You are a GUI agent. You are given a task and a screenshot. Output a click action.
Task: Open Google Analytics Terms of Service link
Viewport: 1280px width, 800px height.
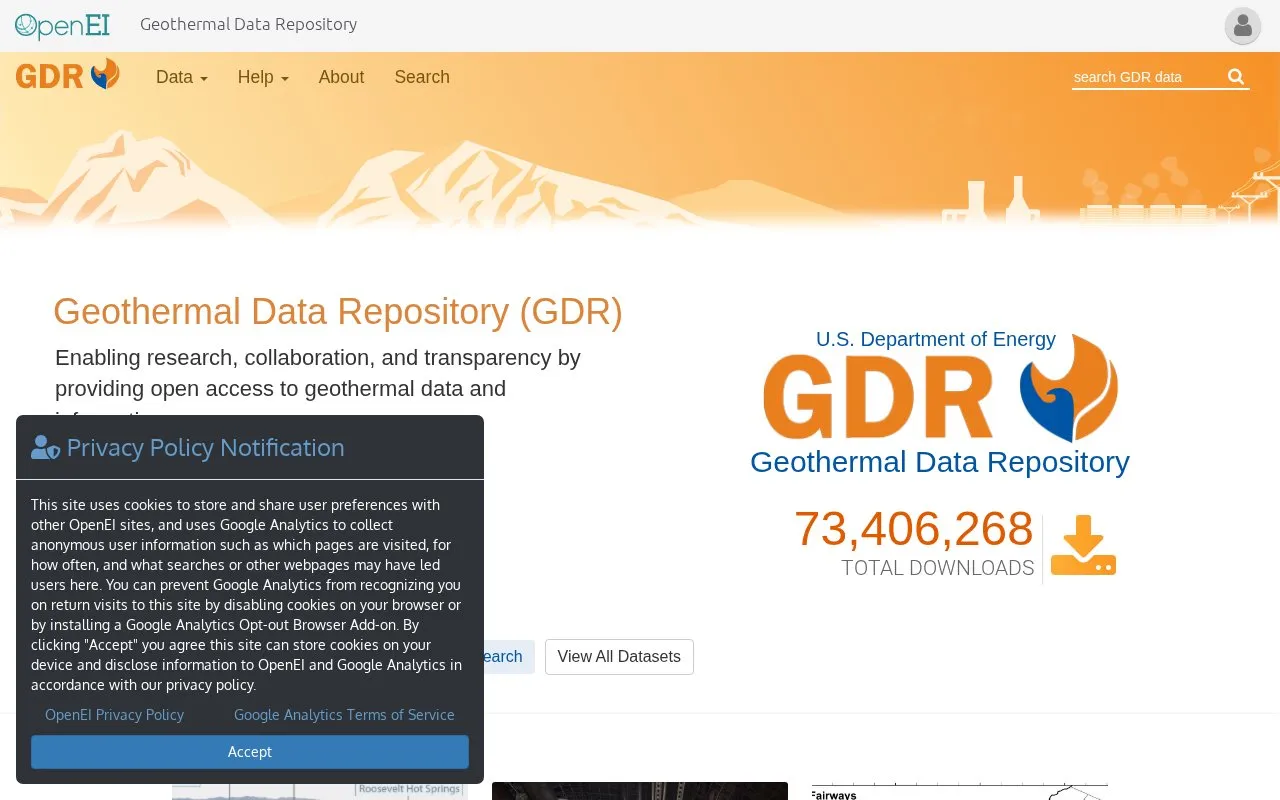[344, 715]
